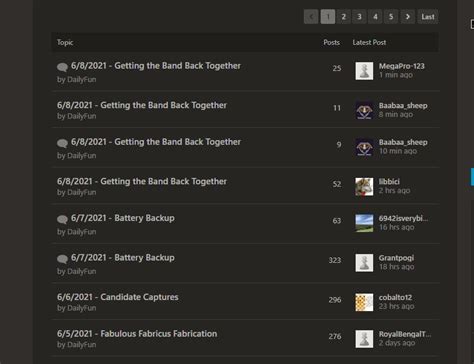Click comment bubble icon on 63-post Battery Backup
The width and height of the screenshot is (474, 364).
point(62,219)
